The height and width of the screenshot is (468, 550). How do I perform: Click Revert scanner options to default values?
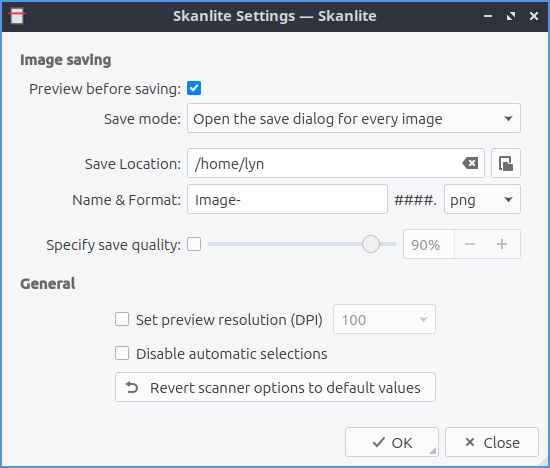point(275,387)
